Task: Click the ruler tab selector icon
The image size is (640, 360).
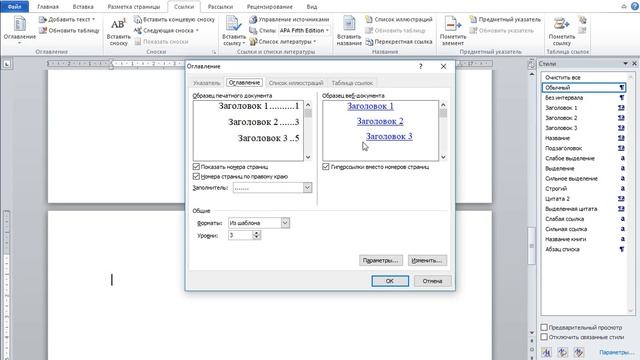Action: point(7,64)
